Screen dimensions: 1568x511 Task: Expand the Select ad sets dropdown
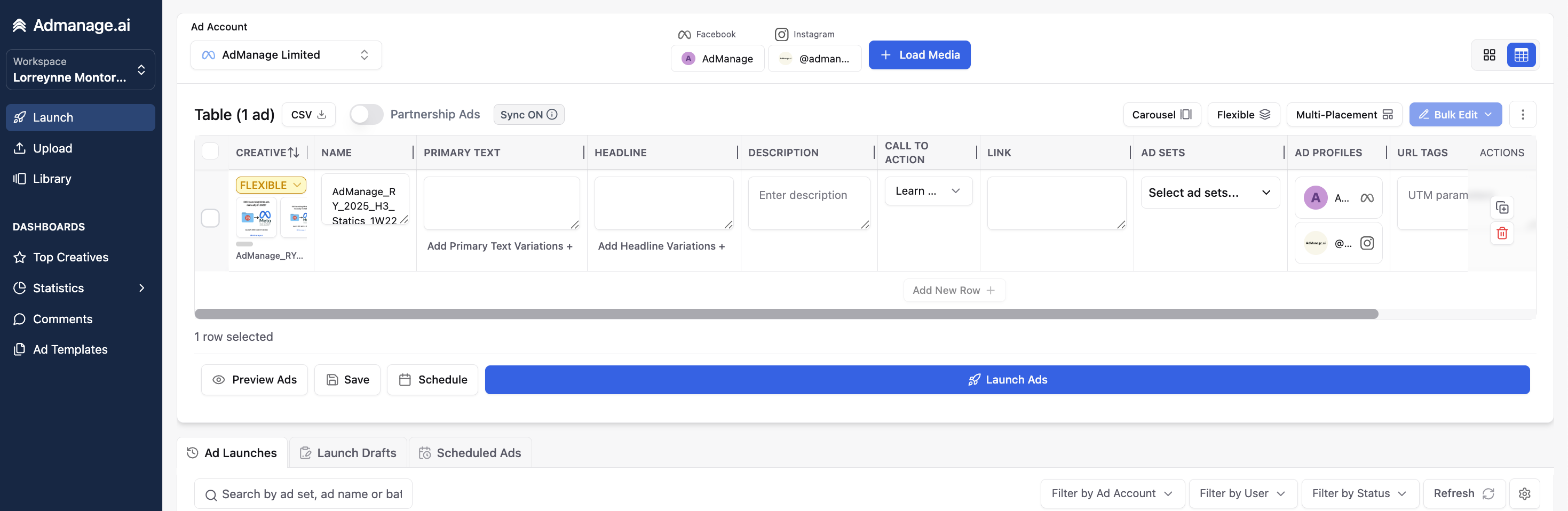(x=1209, y=193)
